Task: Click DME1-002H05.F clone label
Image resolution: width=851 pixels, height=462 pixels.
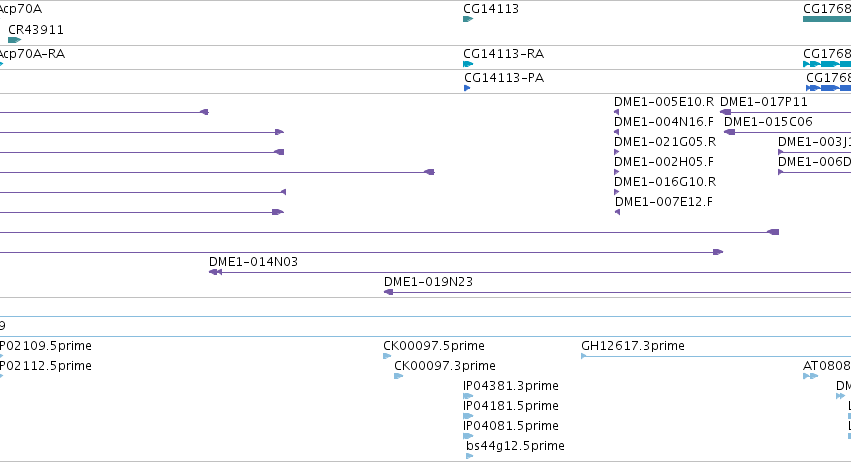Action: click(x=664, y=162)
